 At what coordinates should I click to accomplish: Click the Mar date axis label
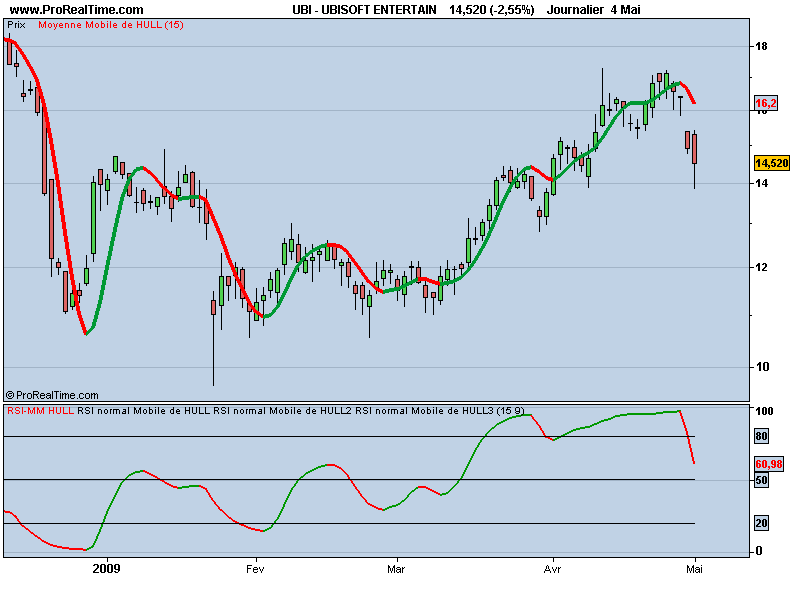pyautogui.click(x=396, y=569)
